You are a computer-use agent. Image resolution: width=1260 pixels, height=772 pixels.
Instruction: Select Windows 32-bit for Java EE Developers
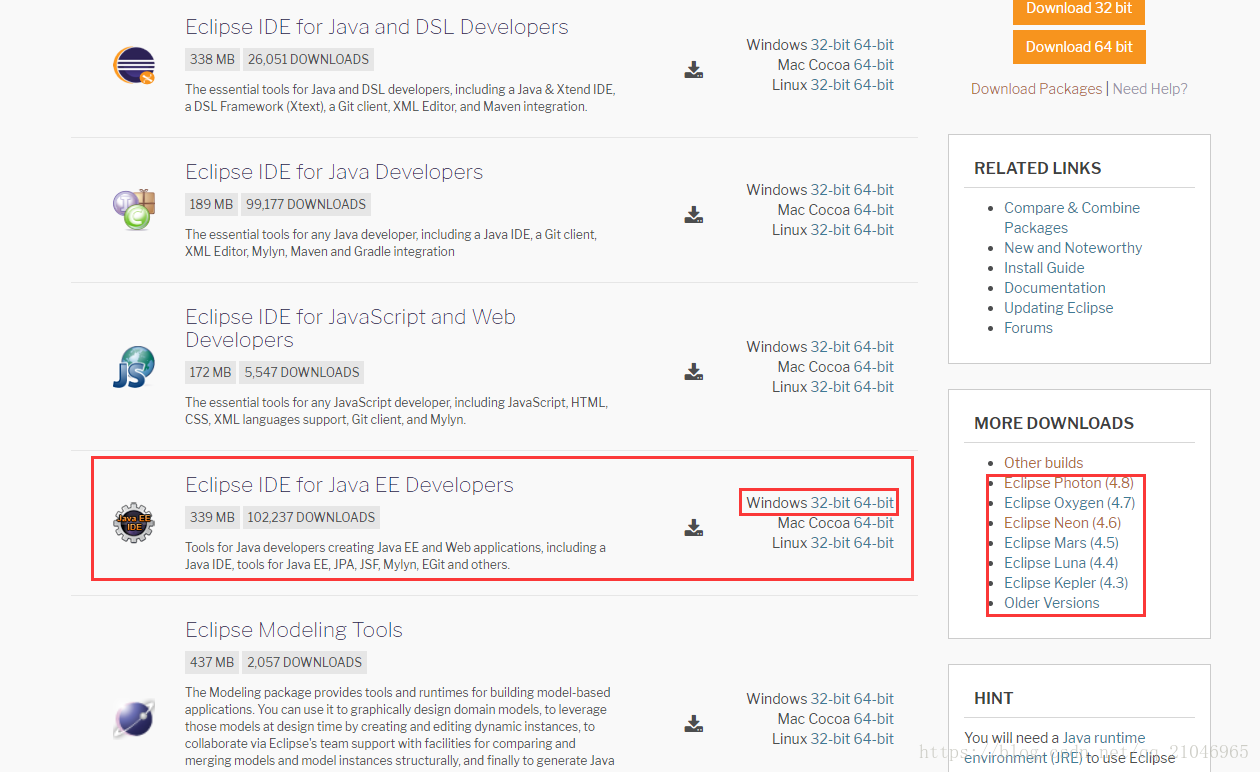click(830, 503)
